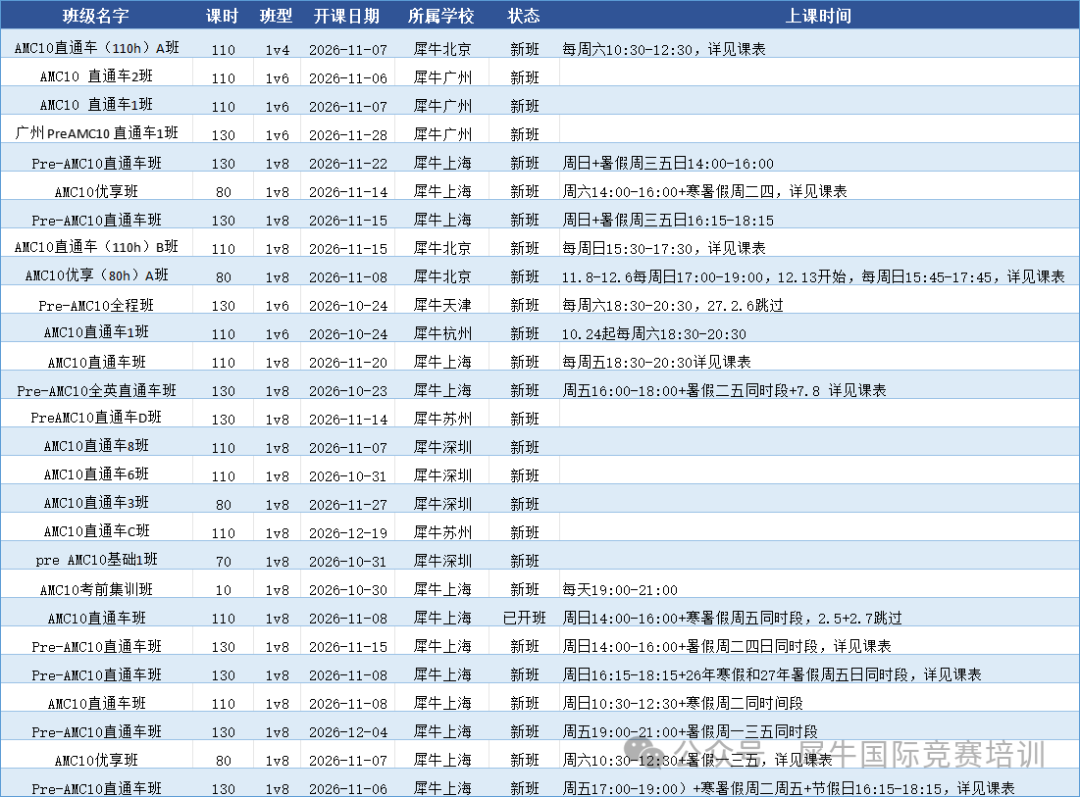Click the 1v4 class type cell

278,50
